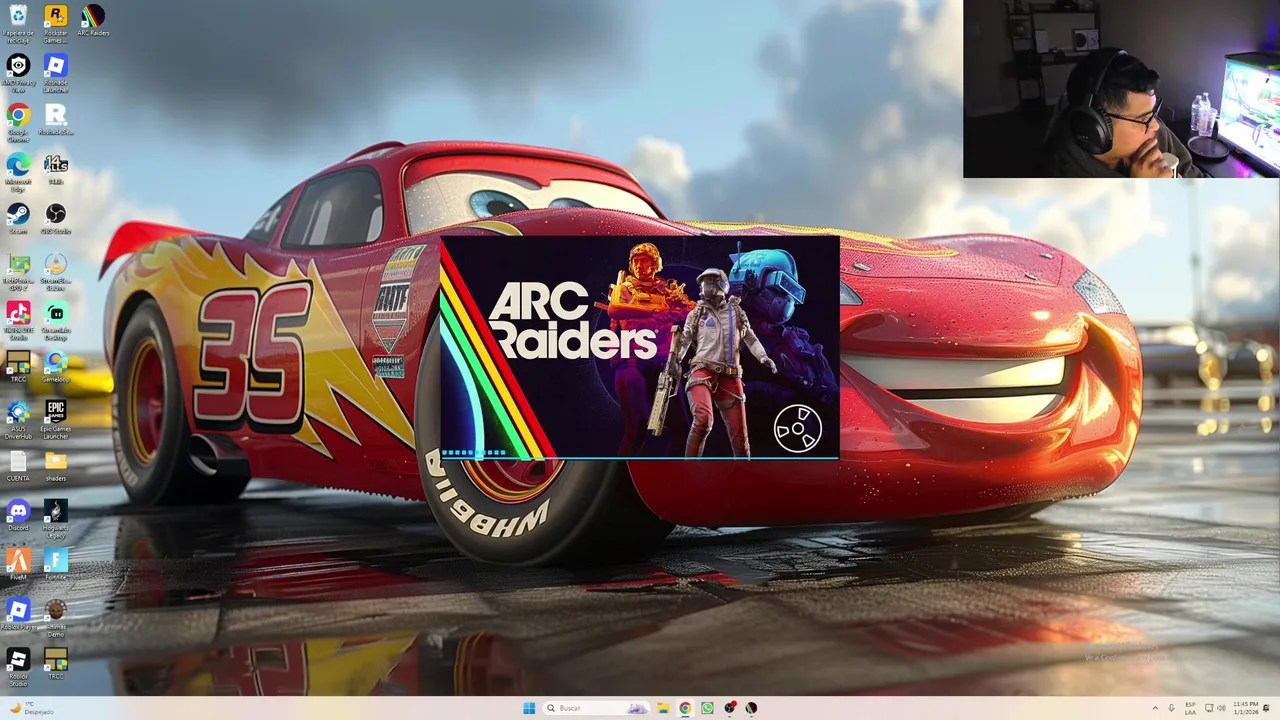The image size is (1280, 720).
Task: Click the taskbar Buscar search box
Action: [x=595, y=708]
